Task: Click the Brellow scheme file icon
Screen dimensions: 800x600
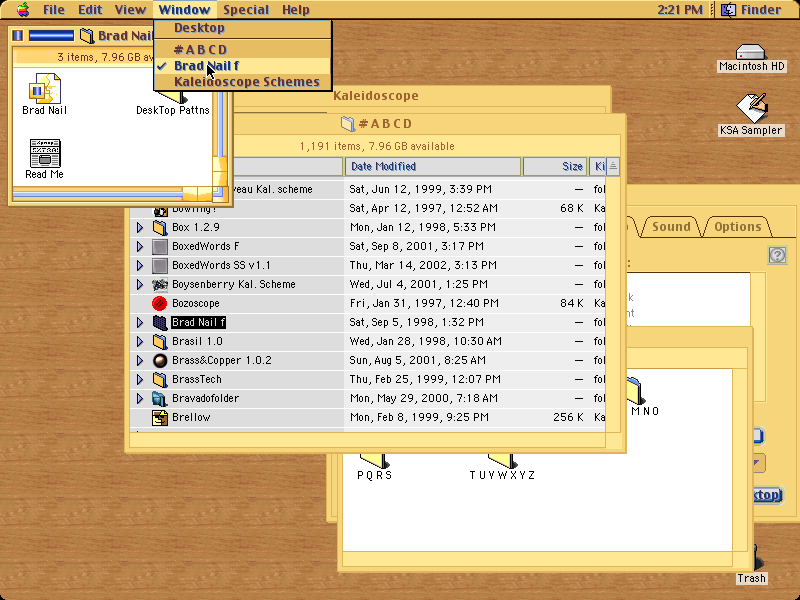Action: point(160,418)
